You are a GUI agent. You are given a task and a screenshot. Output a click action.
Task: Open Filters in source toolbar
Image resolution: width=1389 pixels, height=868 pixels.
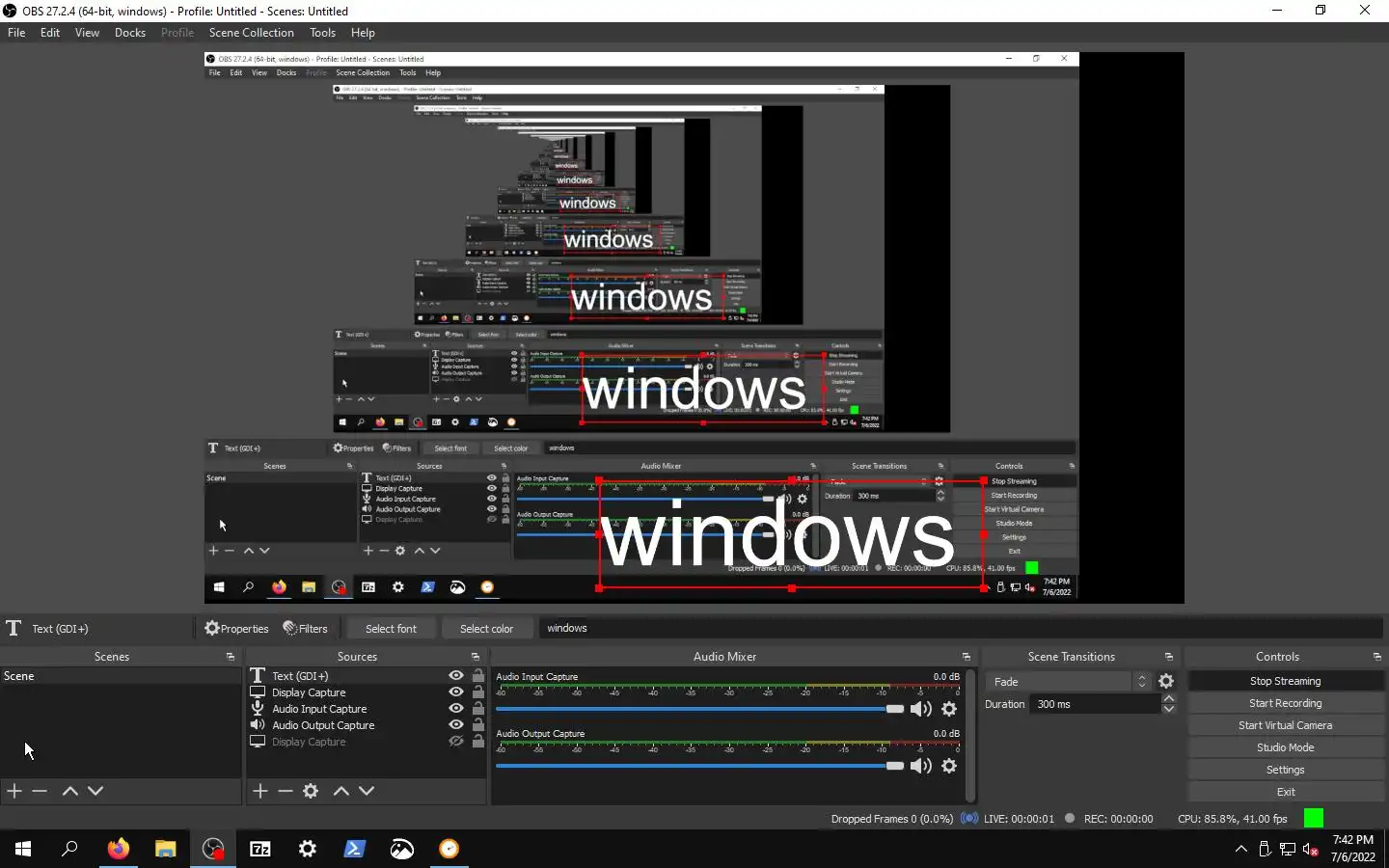(x=305, y=629)
